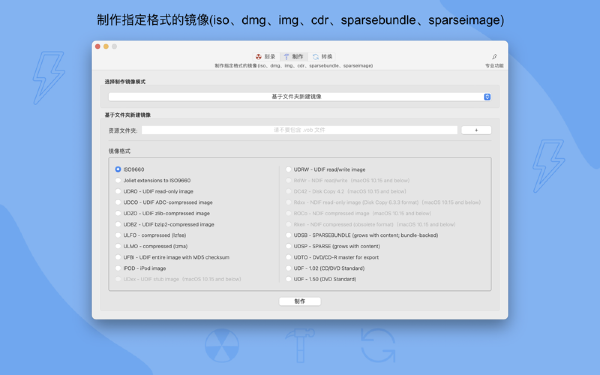
Task: Switch to the 刻录 burn tab
Action: (266, 57)
